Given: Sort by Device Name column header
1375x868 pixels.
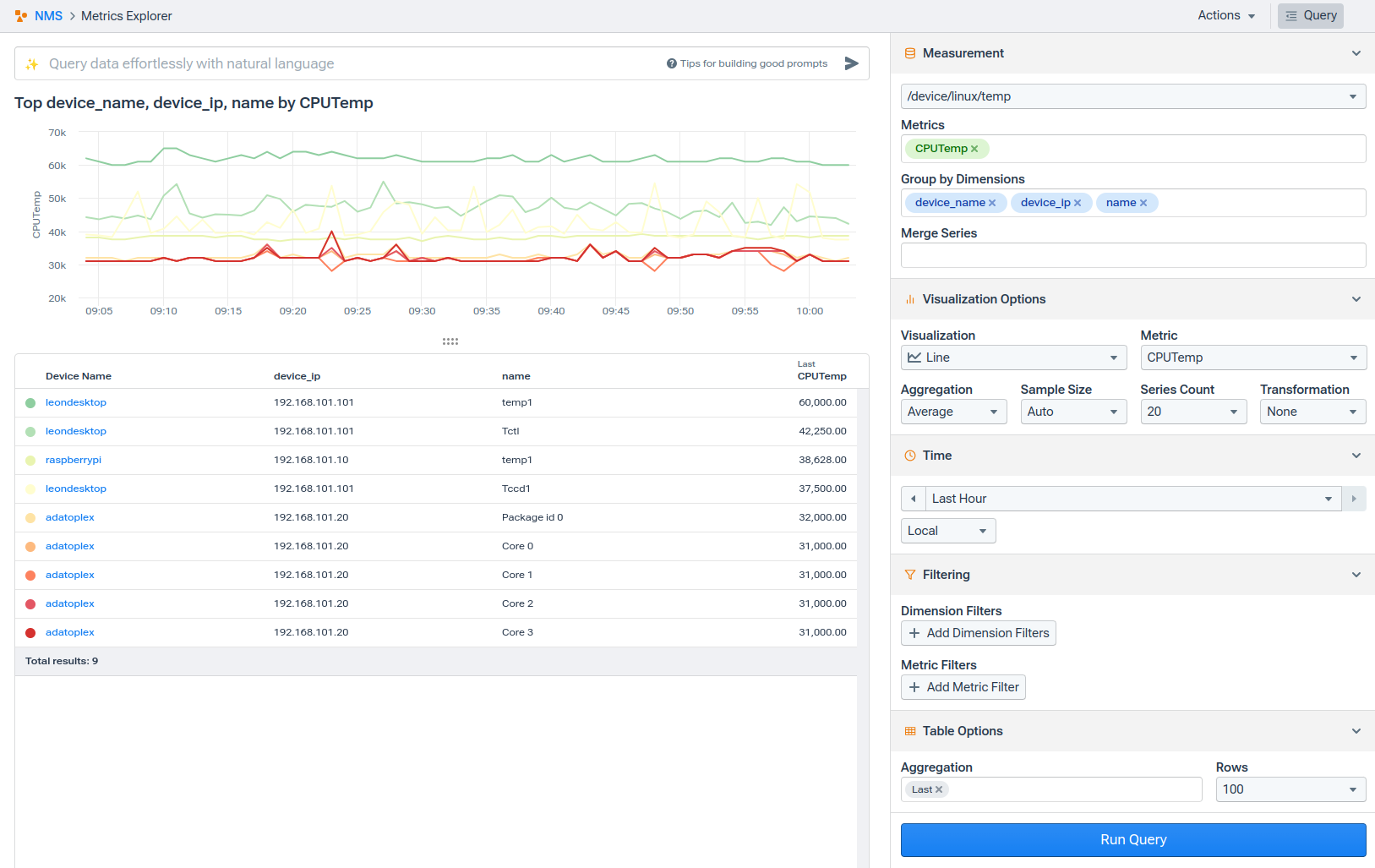Looking at the screenshot, I should point(79,376).
